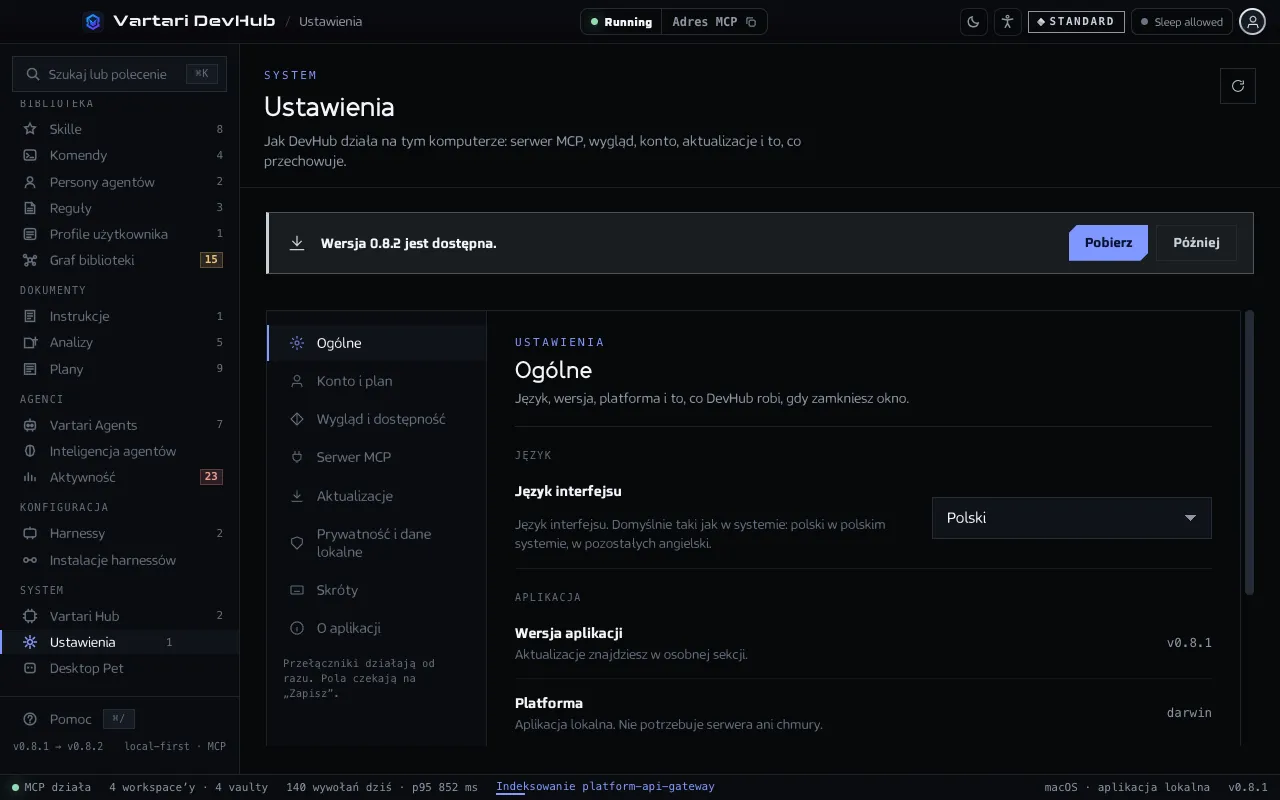The width and height of the screenshot is (1280, 800).
Task: Click the Aktywność bar chart icon
Action: tap(30, 477)
